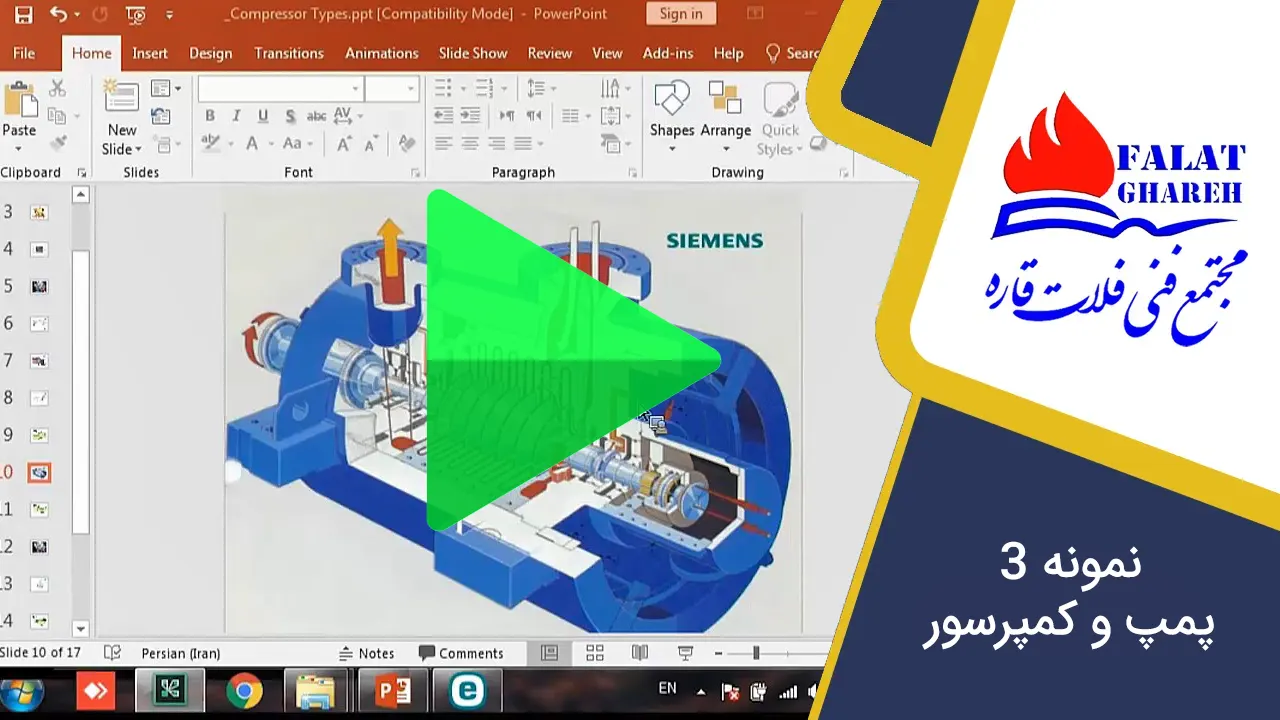Open the Customize Quick Access Toolbar dropdown
This screenshot has width=1280, height=720.
click(169, 15)
